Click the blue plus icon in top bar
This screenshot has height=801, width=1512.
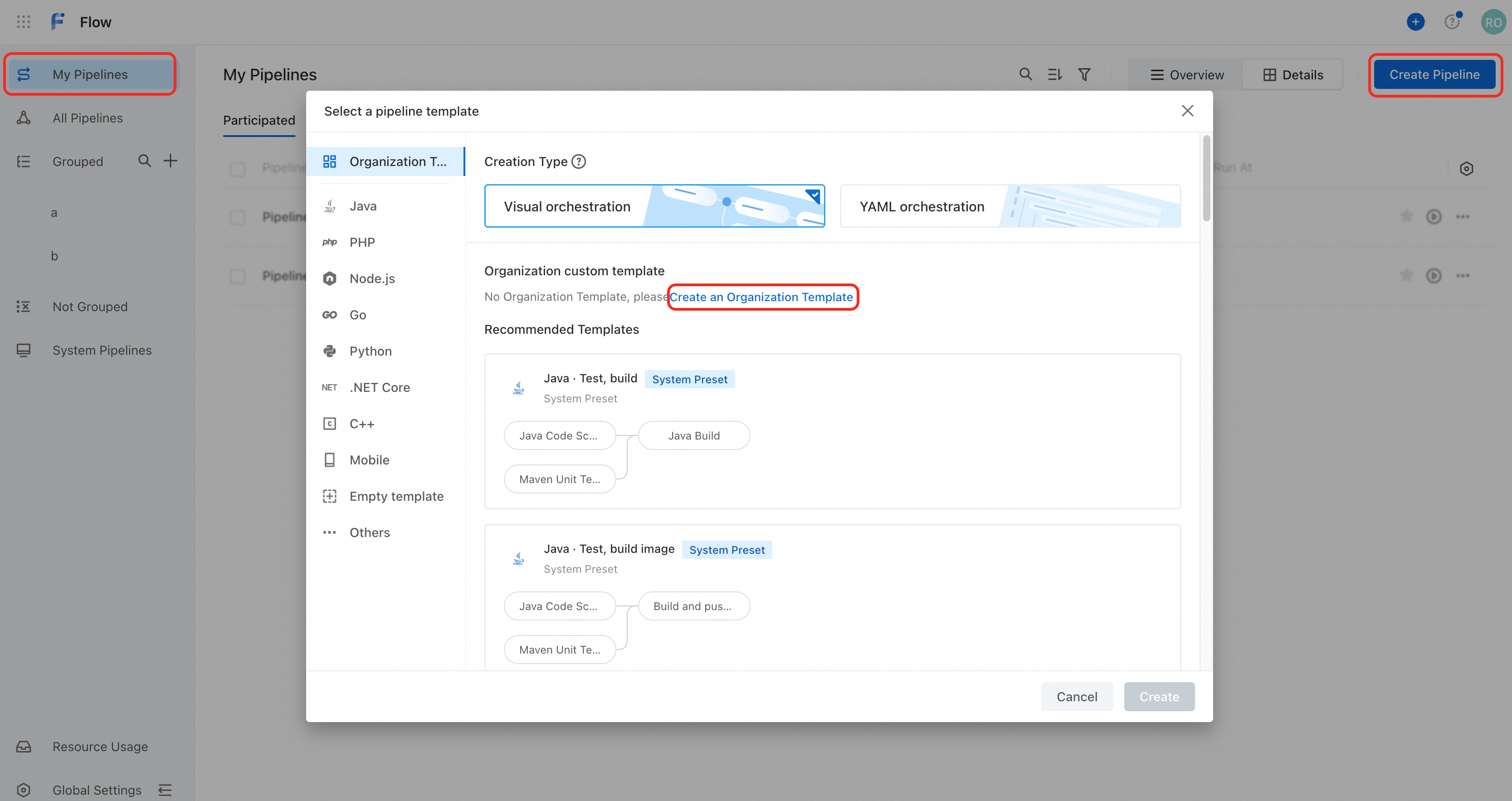[x=1415, y=22]
